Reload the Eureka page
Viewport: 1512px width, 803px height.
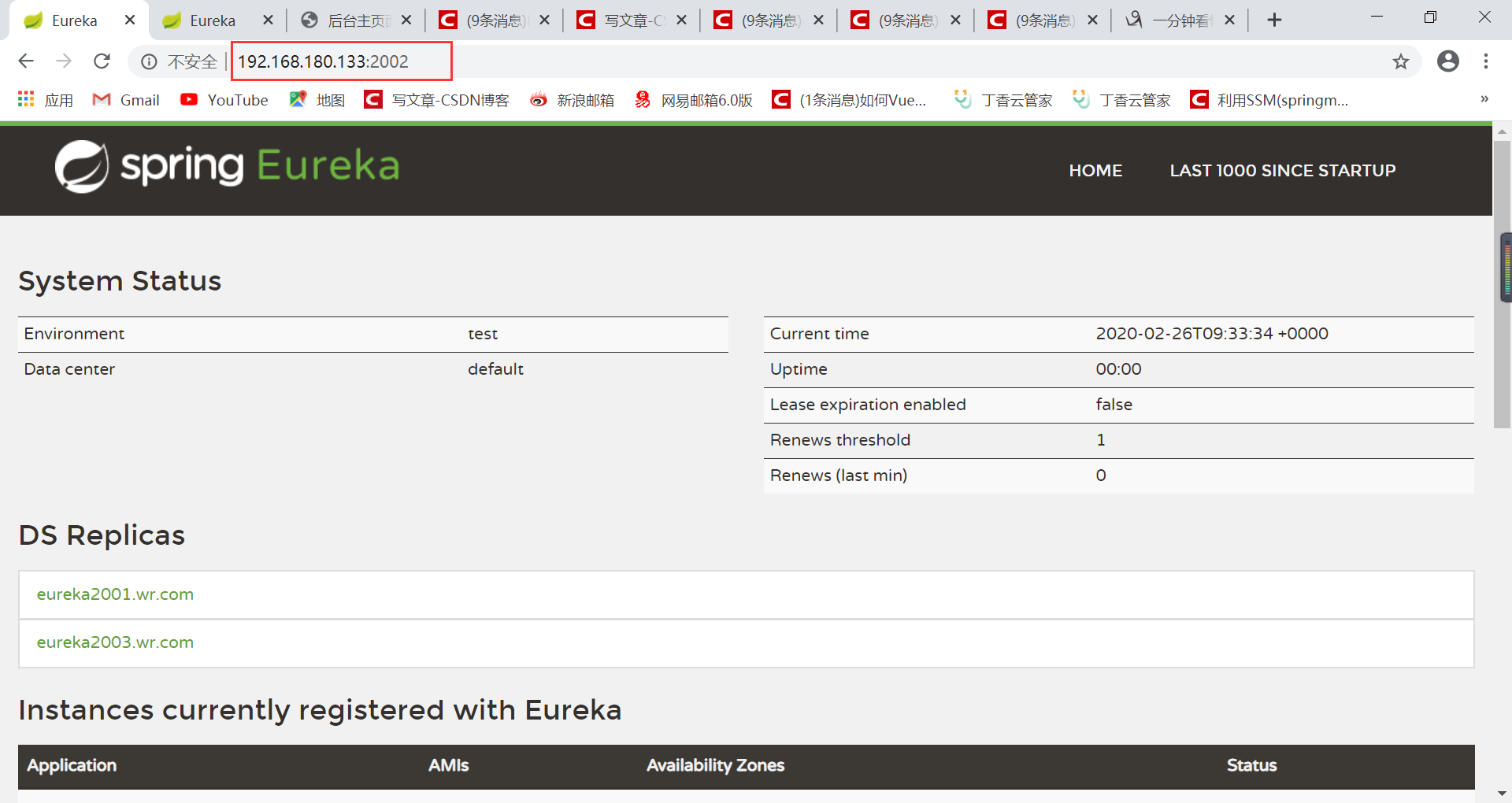[x=102, y=61]
